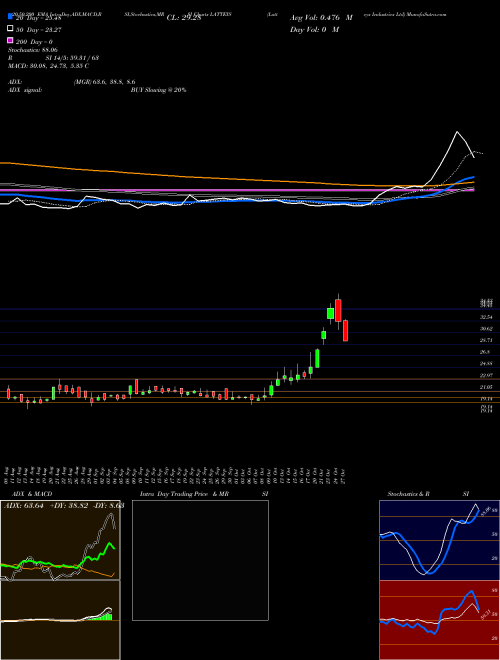500x660 pixels.
Task: Click the 22.97 price axis label
Action: [x=487, y=375]
